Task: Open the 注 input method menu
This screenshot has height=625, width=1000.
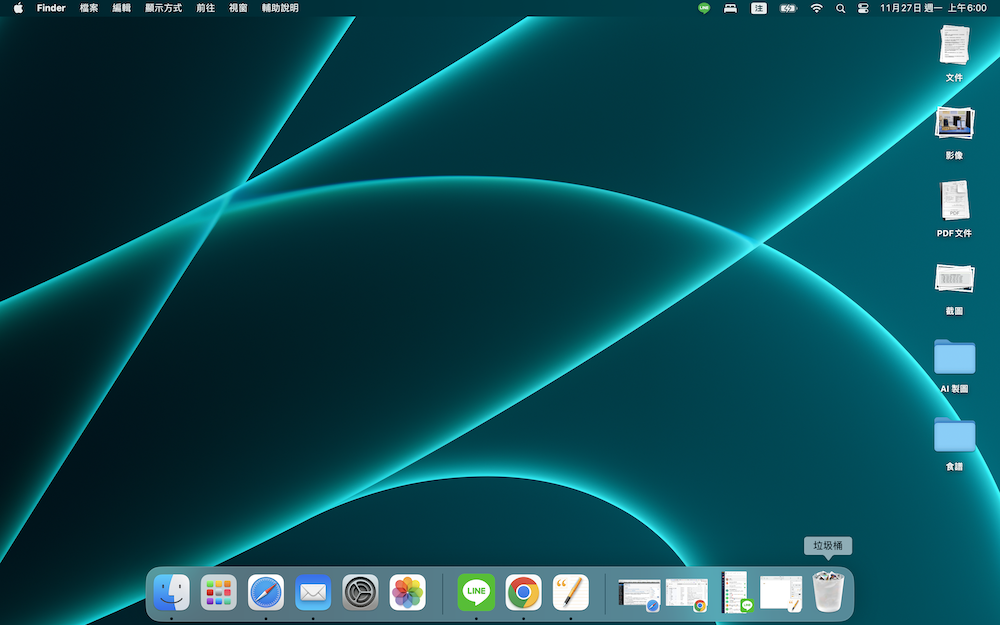Action: [x=759, y=8]
